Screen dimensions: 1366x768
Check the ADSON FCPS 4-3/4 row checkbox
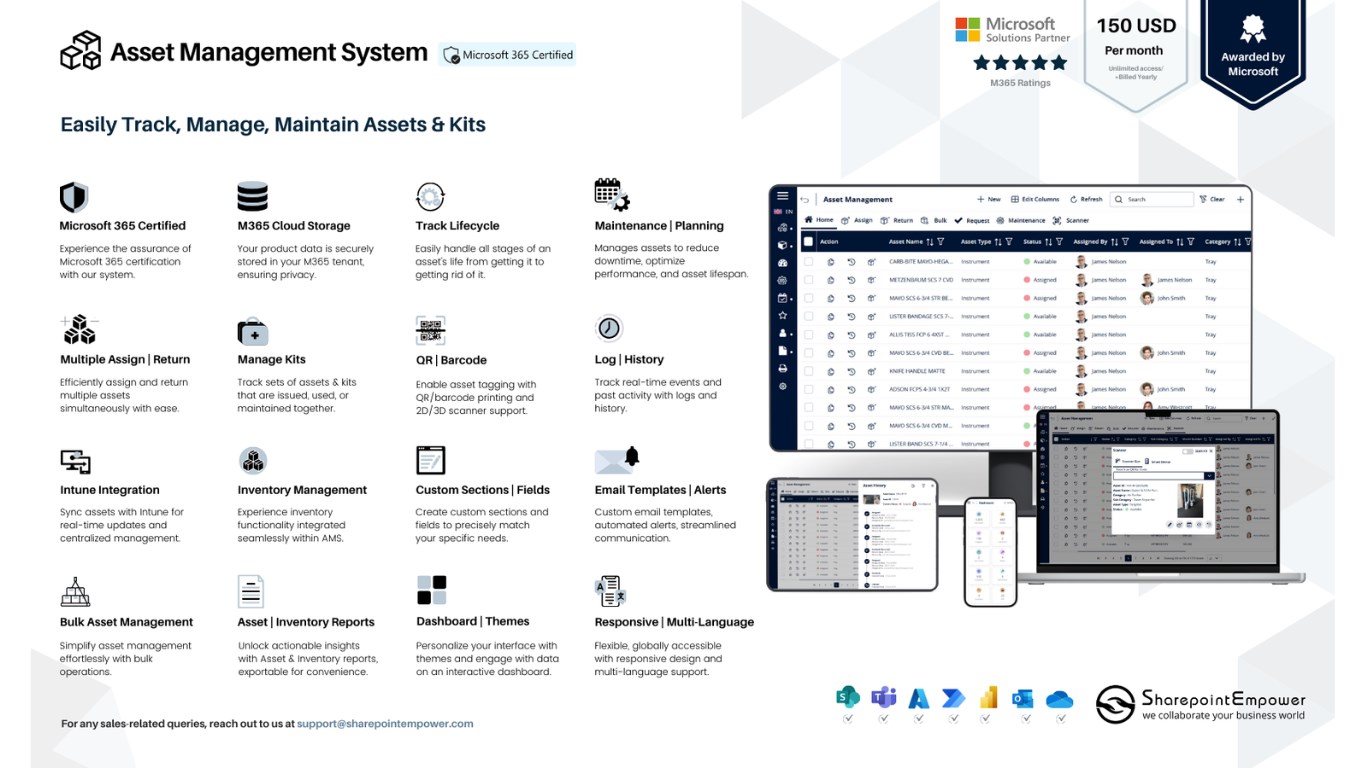pos(808,389)
